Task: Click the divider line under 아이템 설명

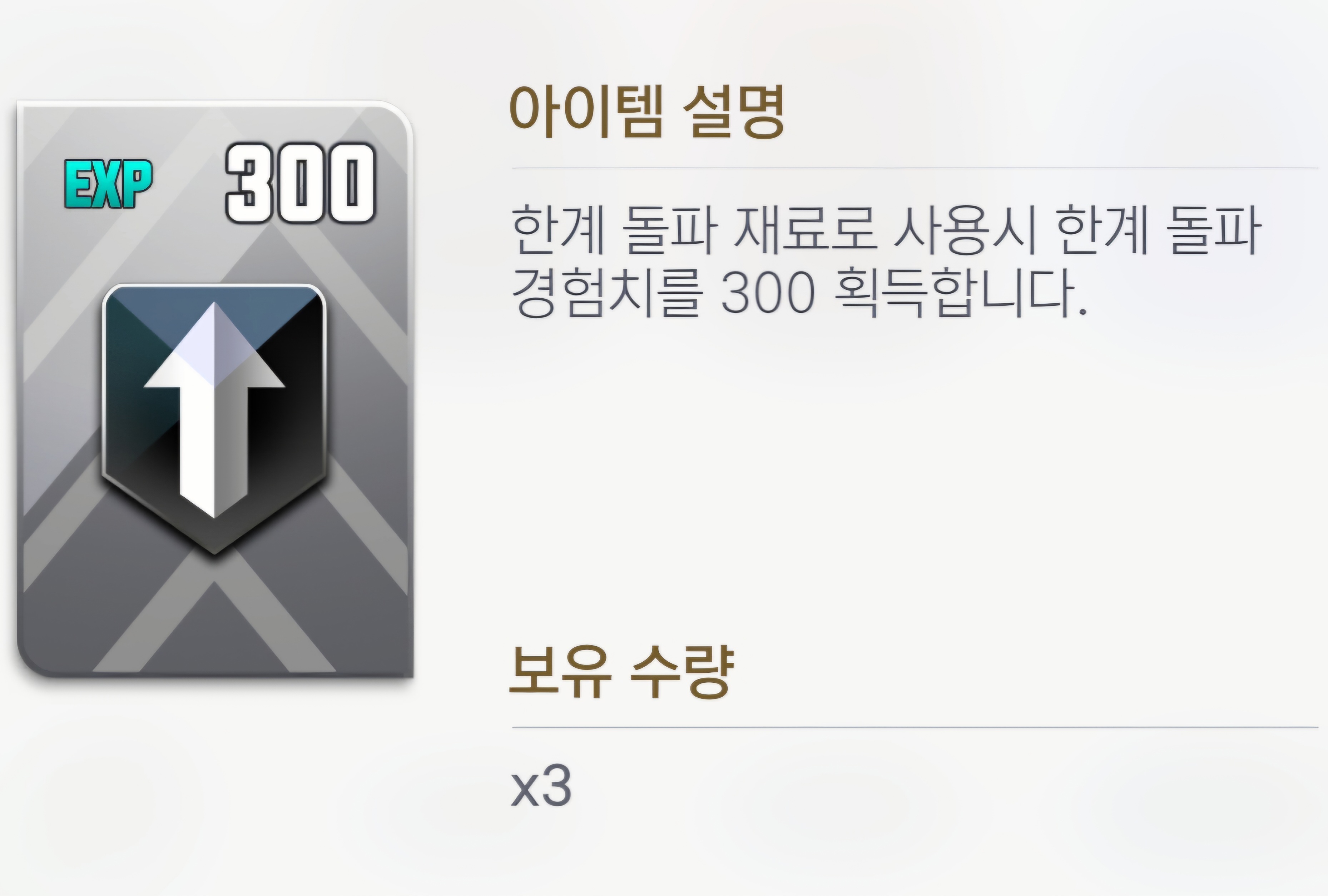Action: click(x=915, y=169)
